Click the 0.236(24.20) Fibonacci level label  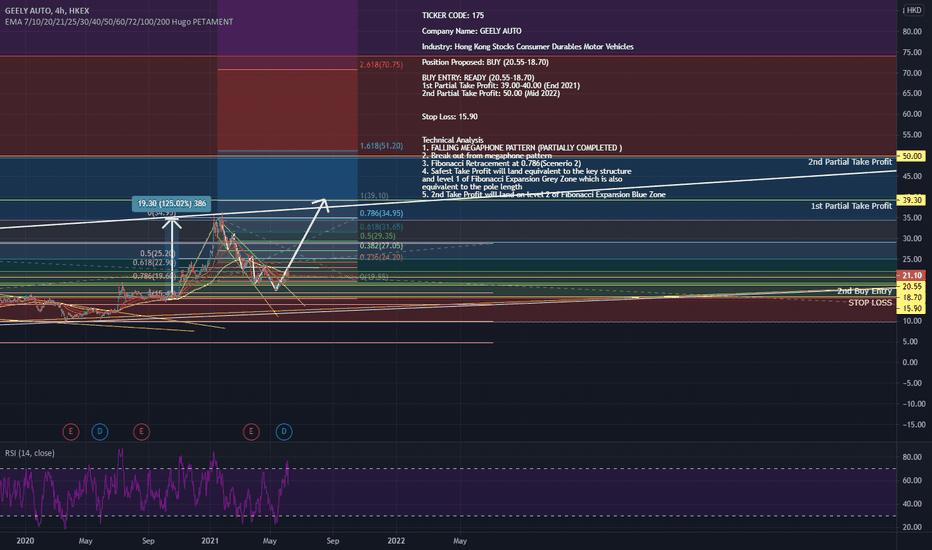click(381, 257)
